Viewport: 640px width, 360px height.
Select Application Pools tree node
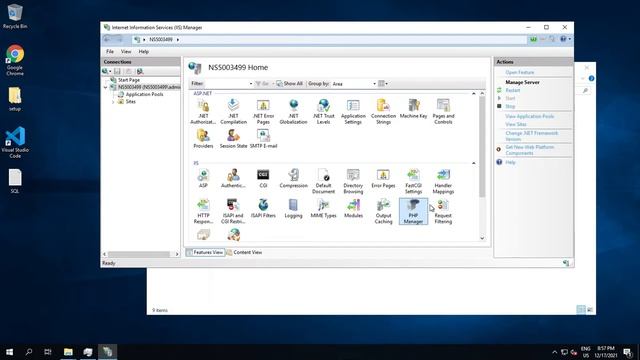(x=144, y=94)
